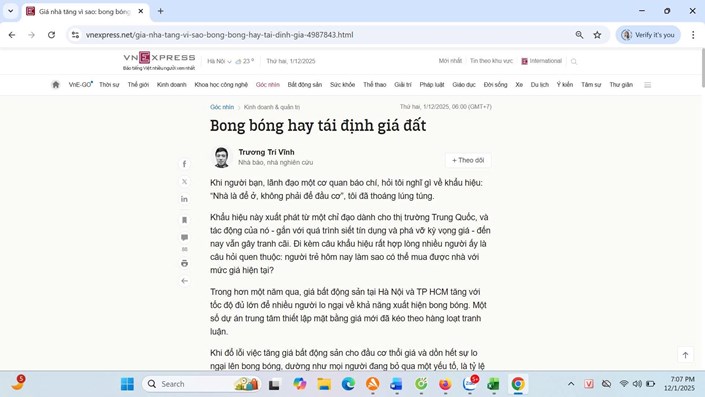Share article on Facebook
Image resolution: width=705 pixels, height=397 pixels.
[x=184, y=164]
